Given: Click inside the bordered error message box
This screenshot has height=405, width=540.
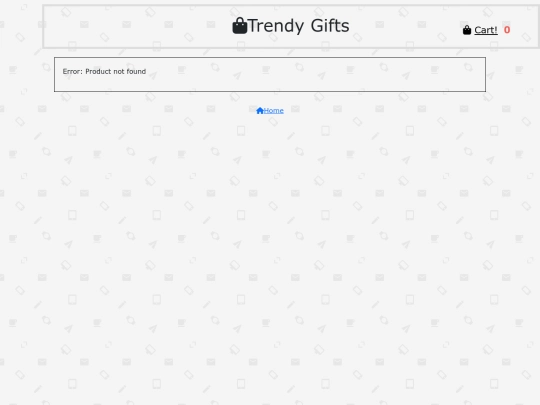Looking at the screenshot, I should 270,74.
